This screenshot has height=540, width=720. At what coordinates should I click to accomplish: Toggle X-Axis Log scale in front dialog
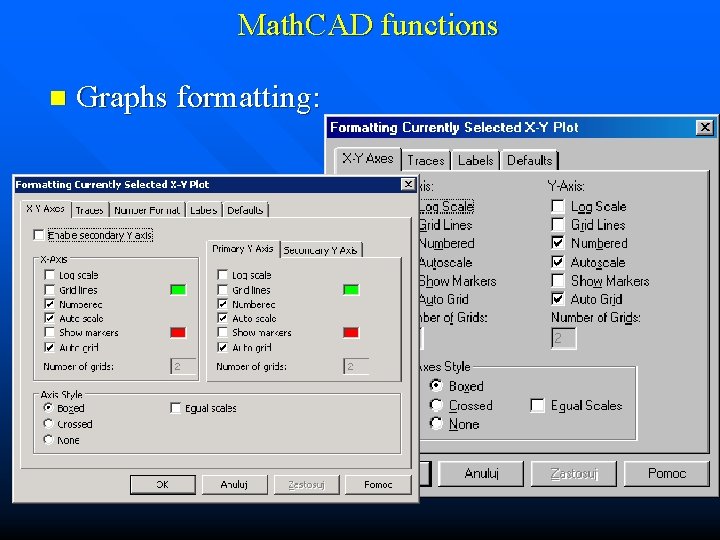50,275
